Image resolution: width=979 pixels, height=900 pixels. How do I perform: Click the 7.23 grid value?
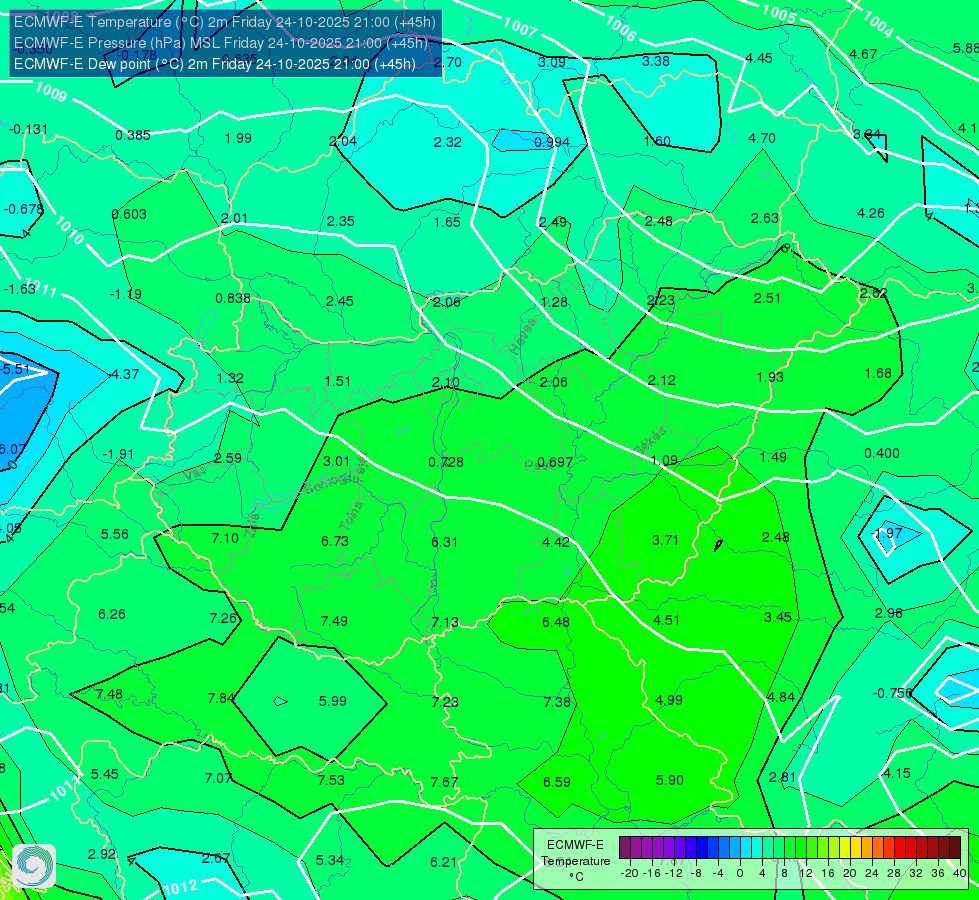pyautogui.click(x=445, y=702)
